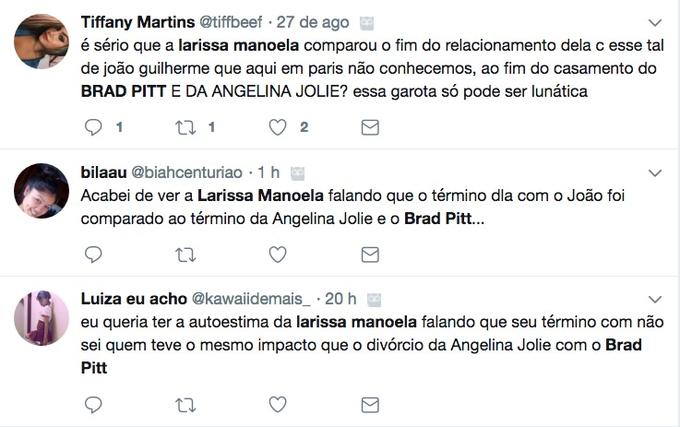
Task: Open the '27 de ago' tweet timestamp
Action: pyautogui.click(x=312, y=22)
